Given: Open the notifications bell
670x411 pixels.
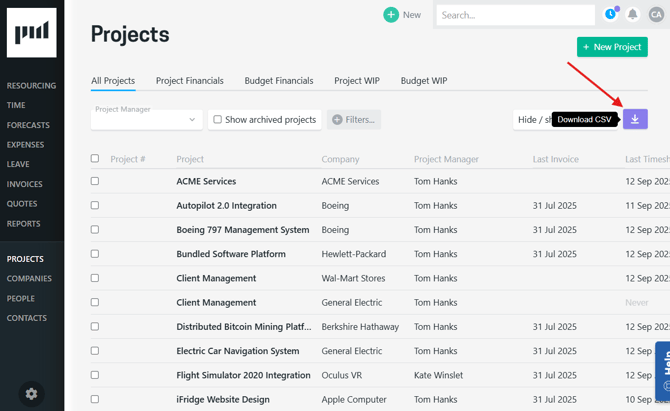Looking at the screenshot, I should (x=633, y=14).
